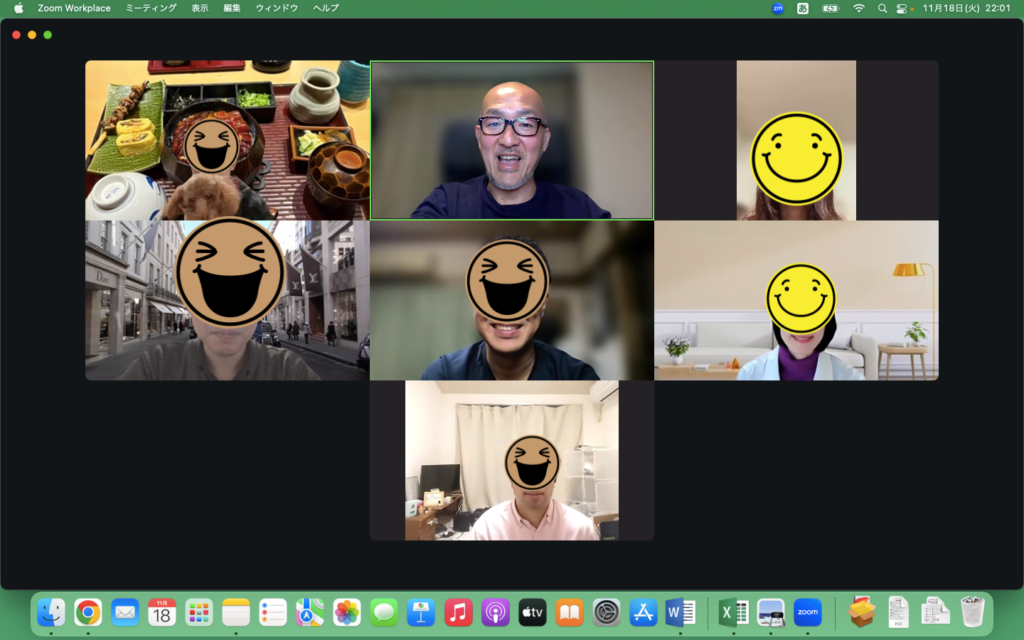The width and height of the screenshot is (1024, 640).
Task: Open the 表示 menu in menu bar
Action: (x=200, y=8)
